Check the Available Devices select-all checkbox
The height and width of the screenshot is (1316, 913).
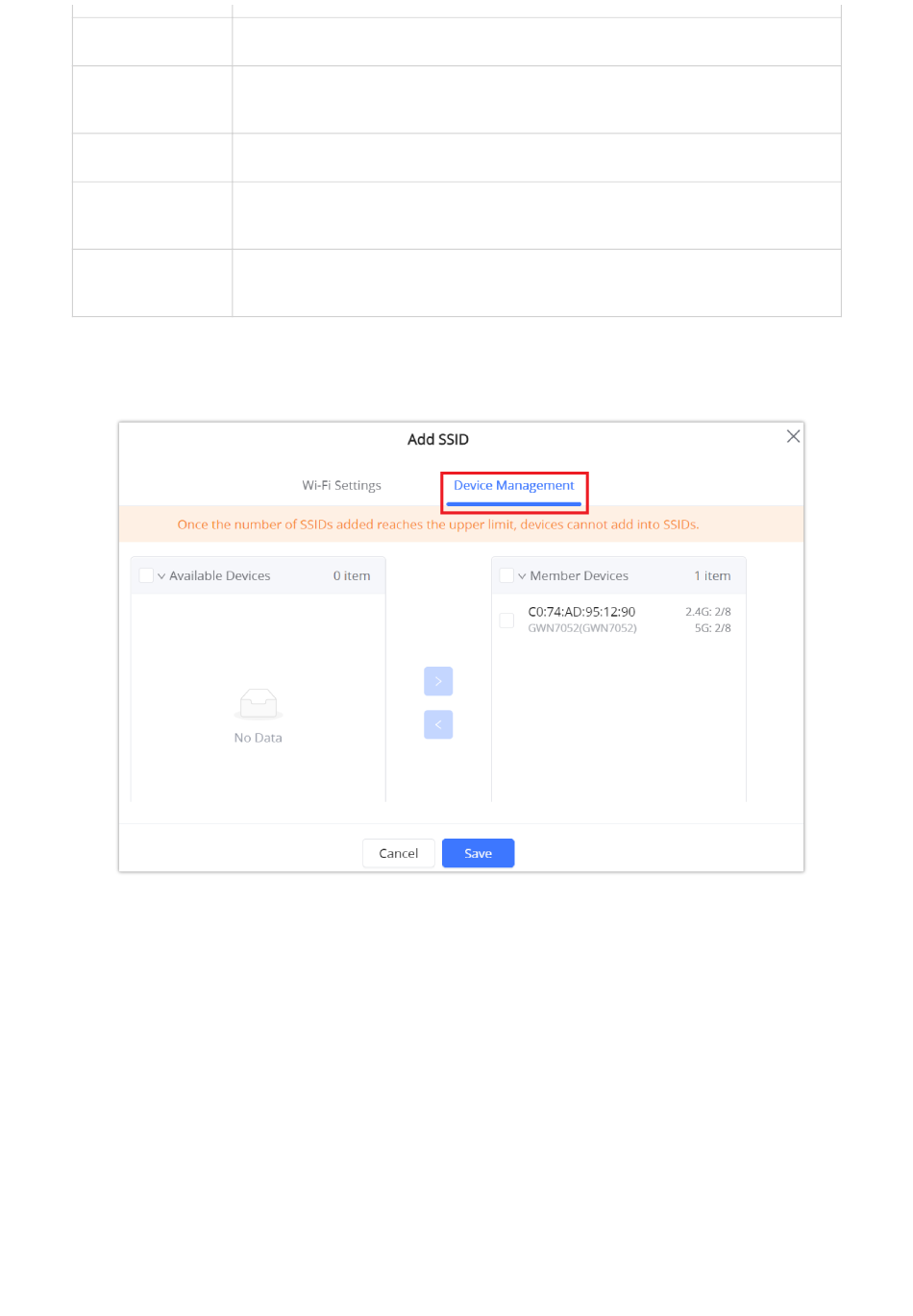(146, 575)
